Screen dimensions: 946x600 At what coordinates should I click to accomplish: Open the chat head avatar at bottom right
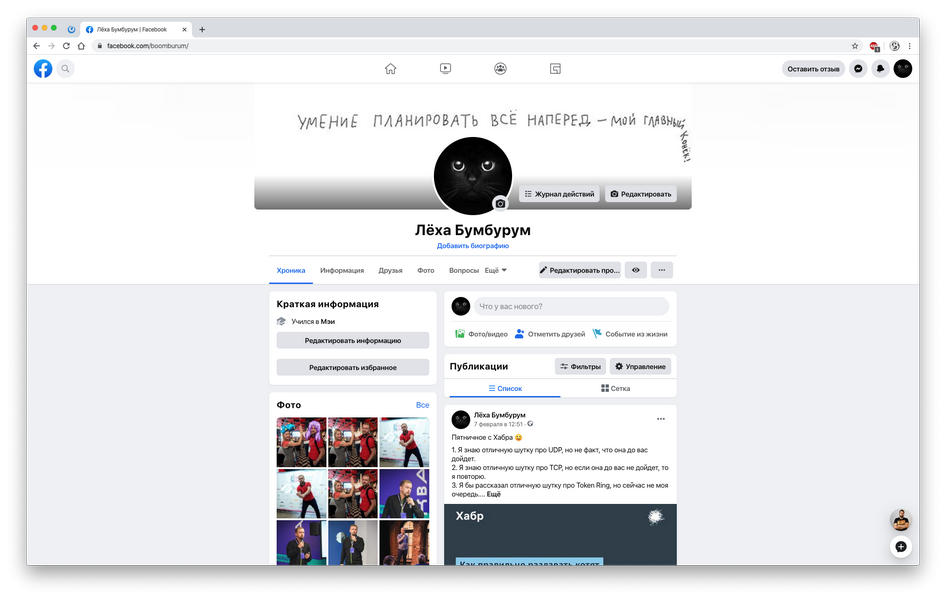tap(901, 520)
